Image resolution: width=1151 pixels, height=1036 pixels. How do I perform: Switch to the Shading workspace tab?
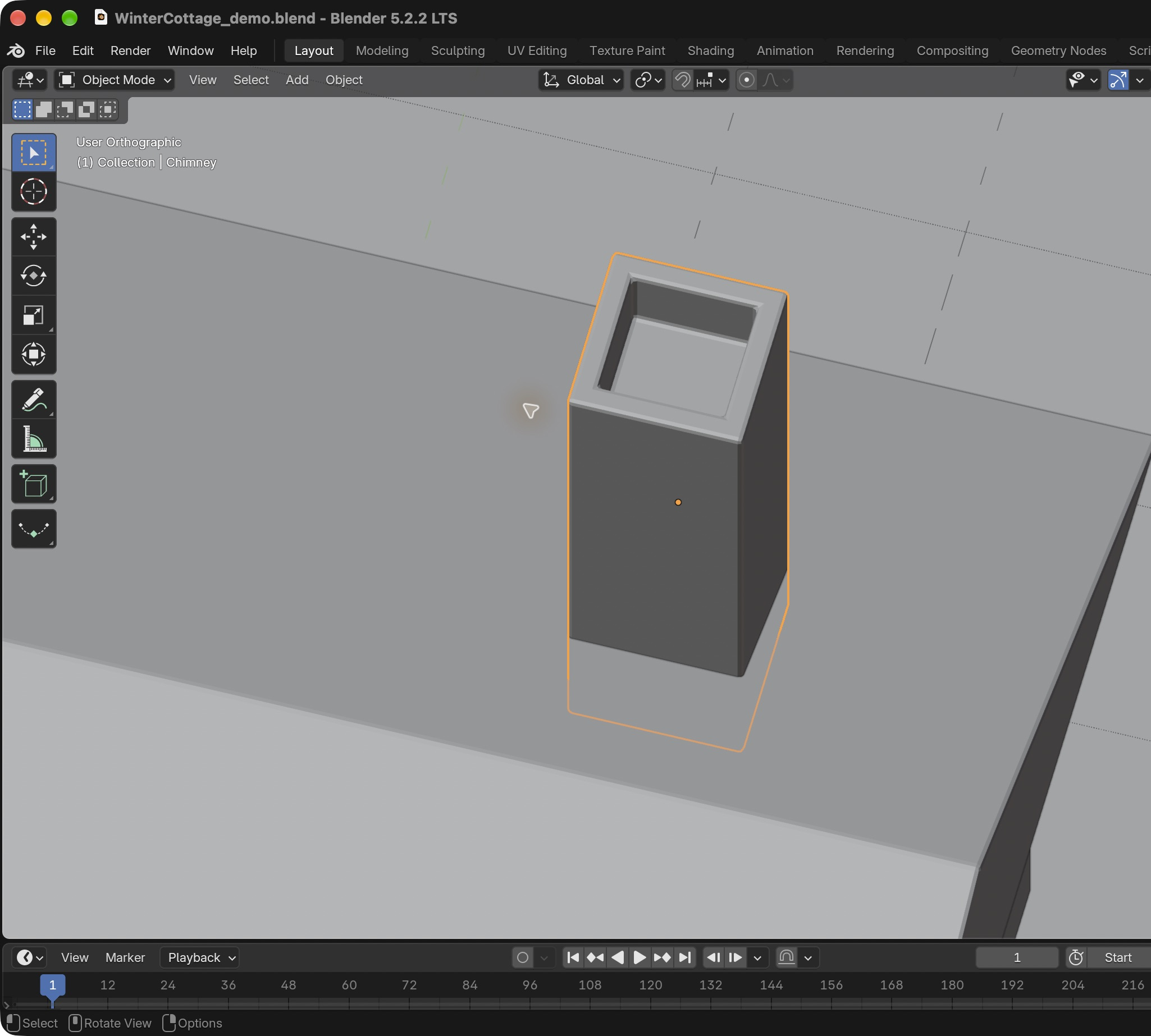coord(711,51)
